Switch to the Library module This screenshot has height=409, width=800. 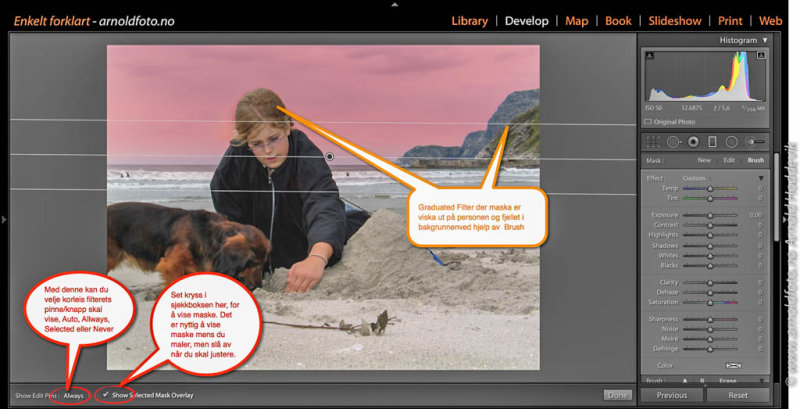click(469, 21)
